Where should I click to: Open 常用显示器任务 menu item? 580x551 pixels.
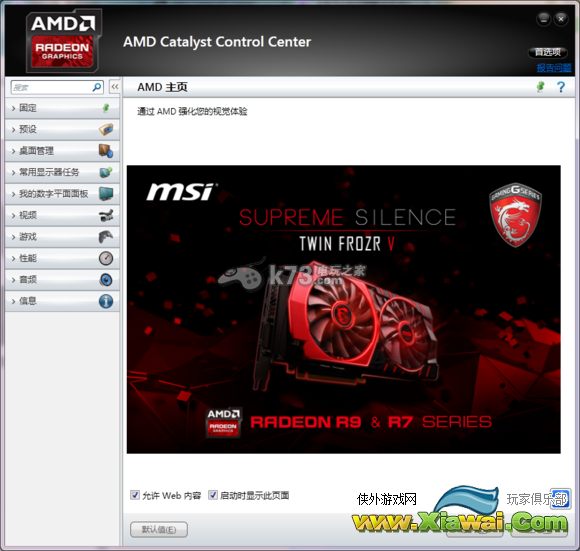62,172
